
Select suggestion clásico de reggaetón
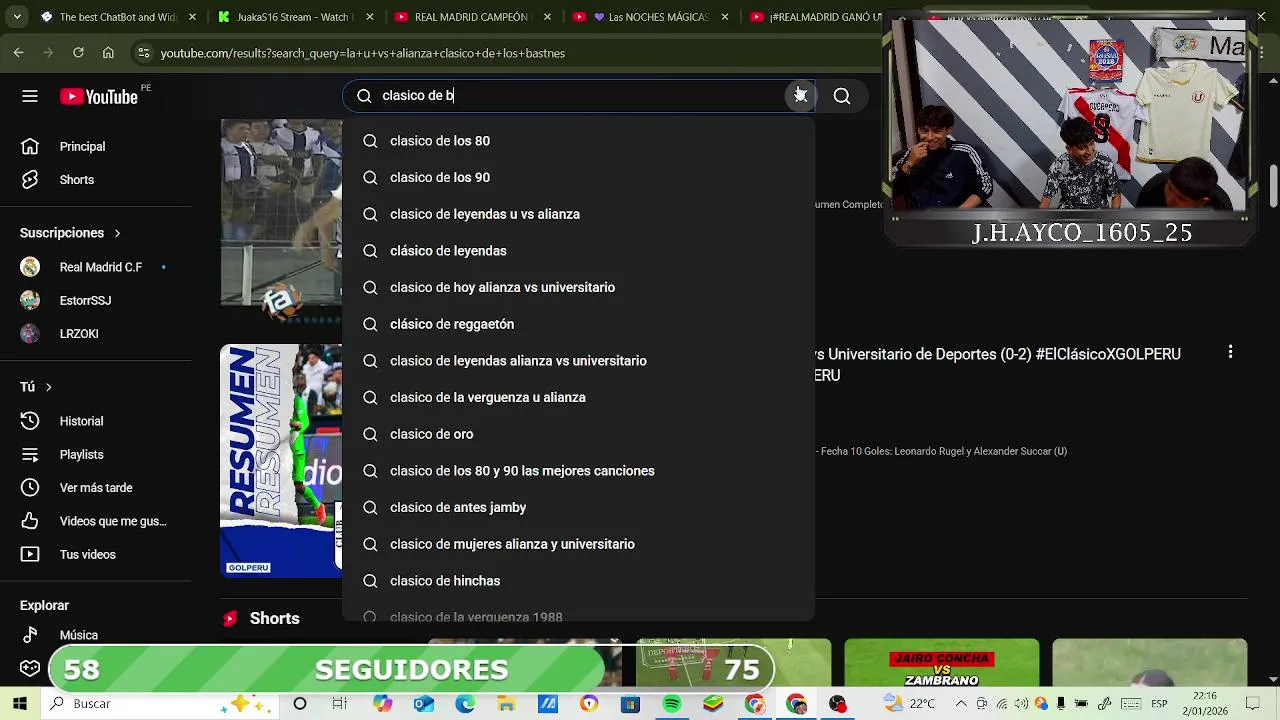pyautogui.click(x=578, y=324)
